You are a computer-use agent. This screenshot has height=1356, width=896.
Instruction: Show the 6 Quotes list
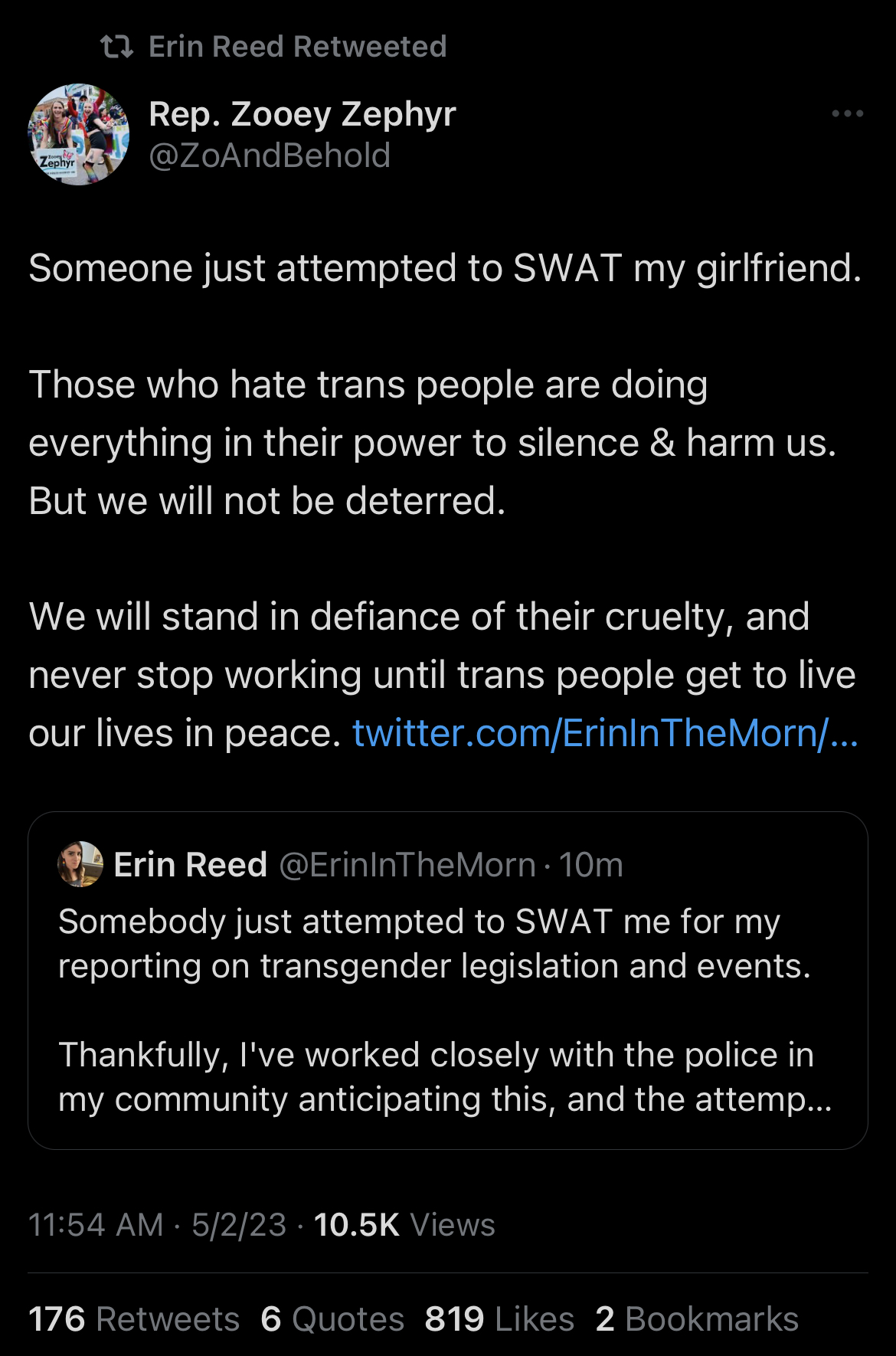(332, 1319)
